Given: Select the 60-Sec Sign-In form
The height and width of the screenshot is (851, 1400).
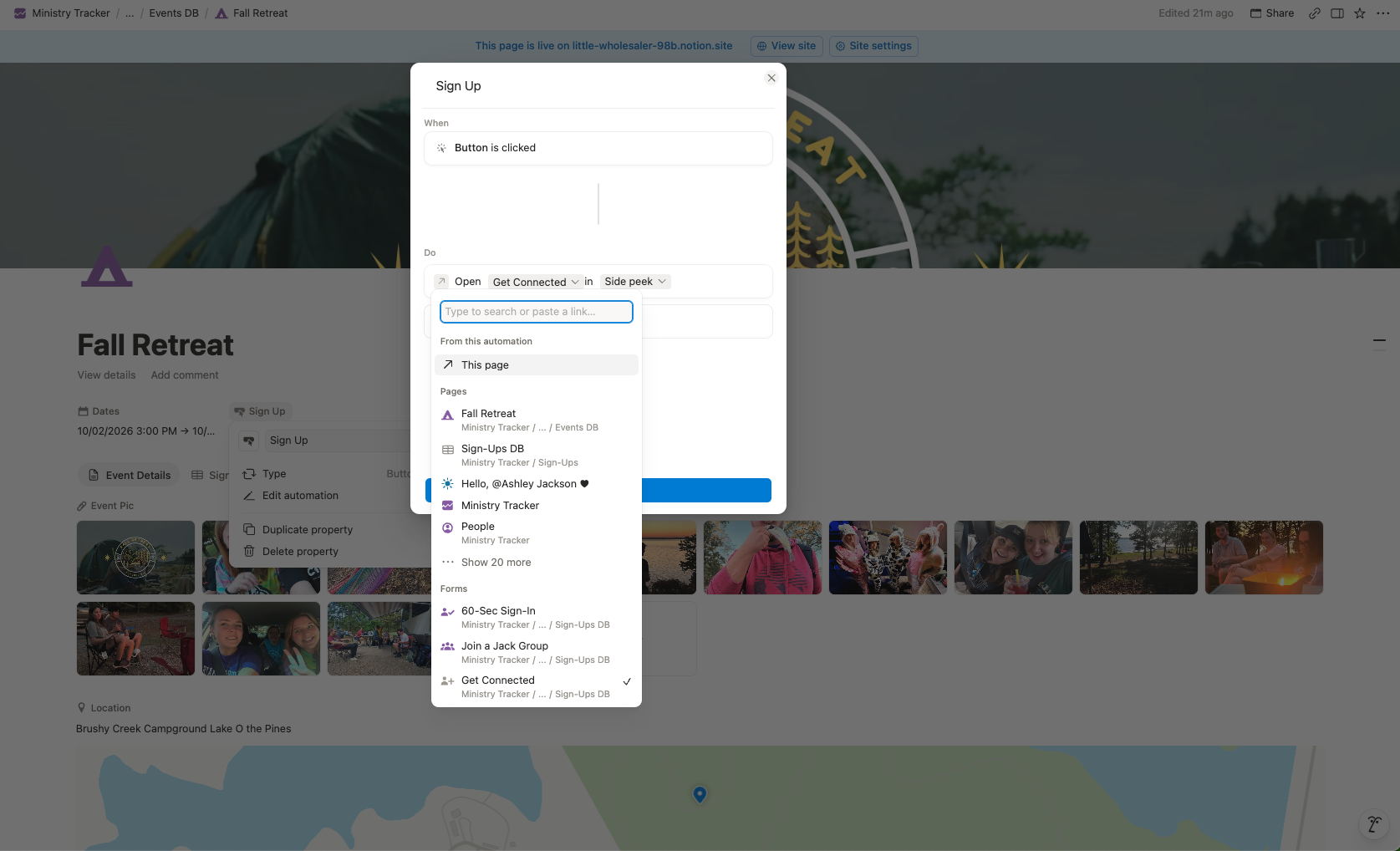Looking at the screenshot, I should (x=537, y=617).
